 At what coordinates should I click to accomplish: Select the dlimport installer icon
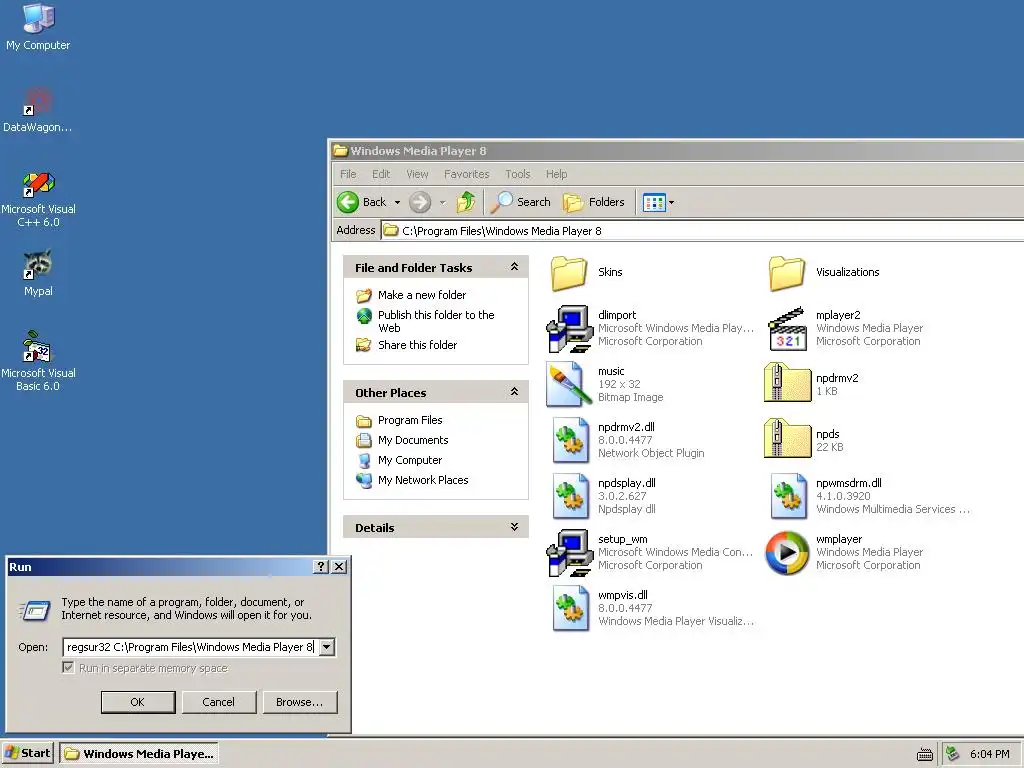click(x=569, y=328)
